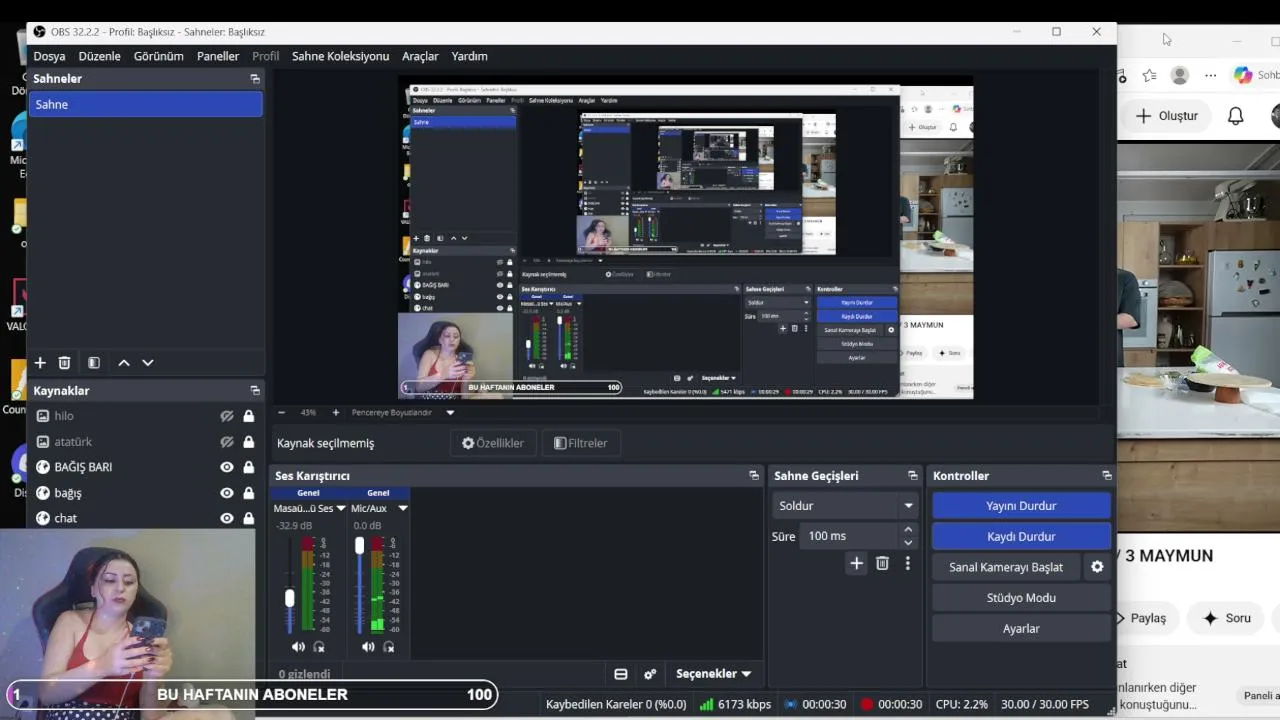Viewport: 1280px width, 720px height.
Task: Enable Stüdyo Modu
Action: pos(1021,598)
